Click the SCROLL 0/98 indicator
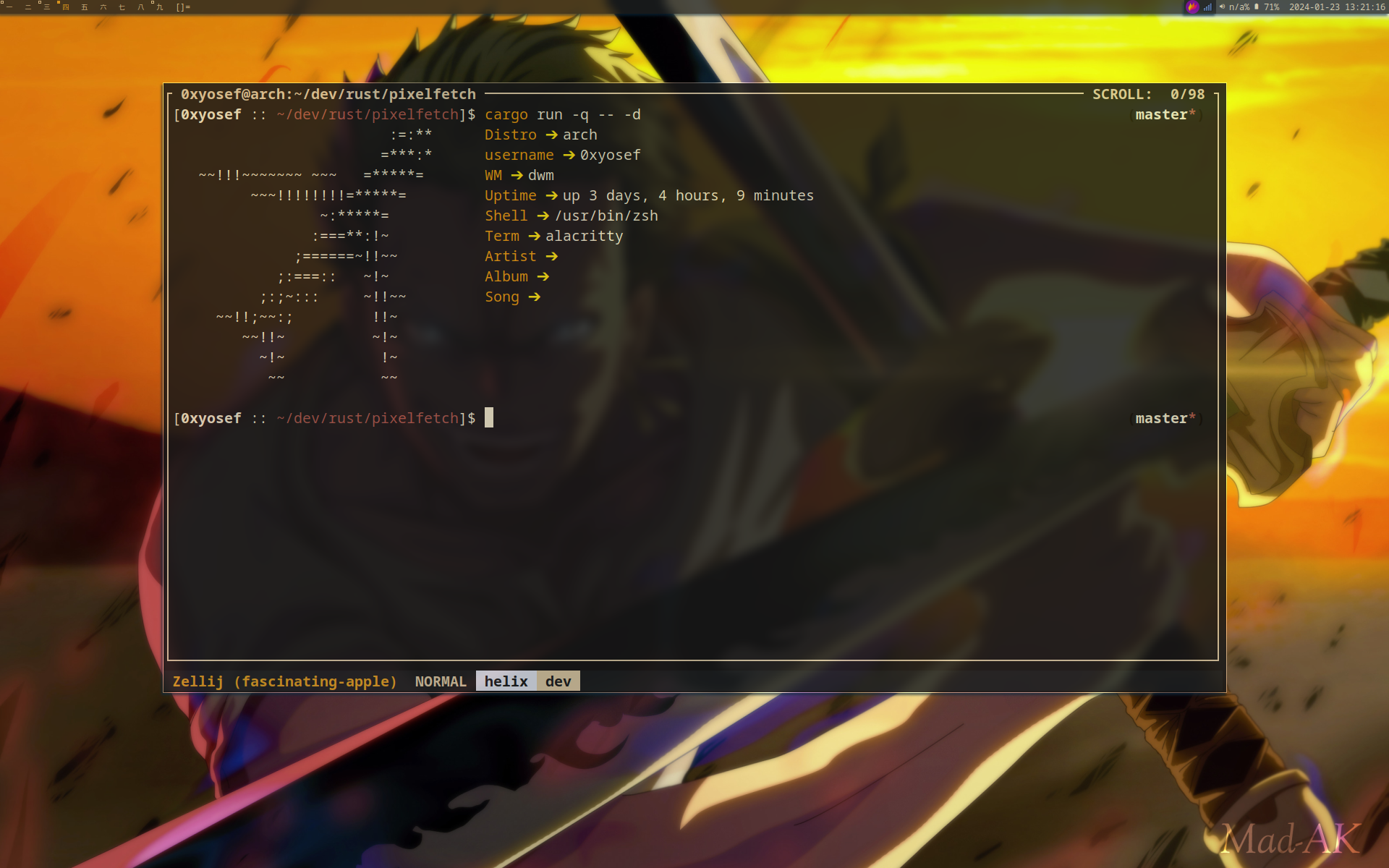This screenshot has width=1389, height=868. (x=1148, y=94)
